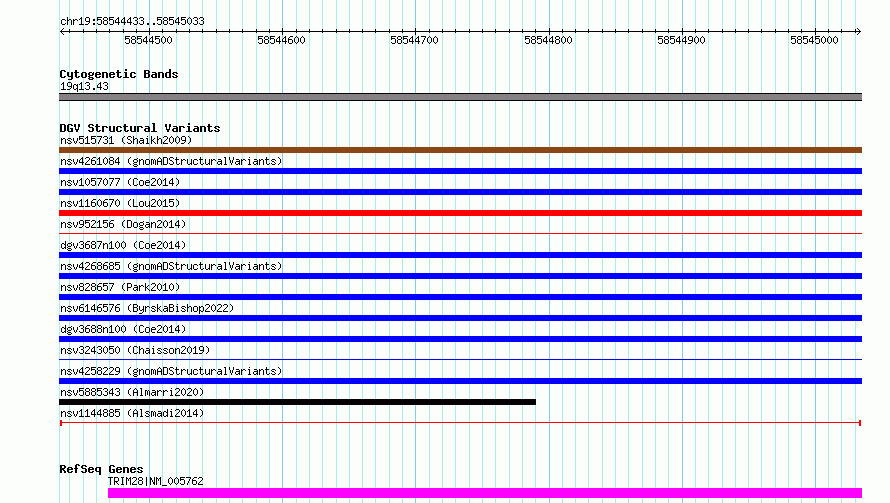
Task: Click the magenta TRIM28 gene bar
Action: [485, 493]
